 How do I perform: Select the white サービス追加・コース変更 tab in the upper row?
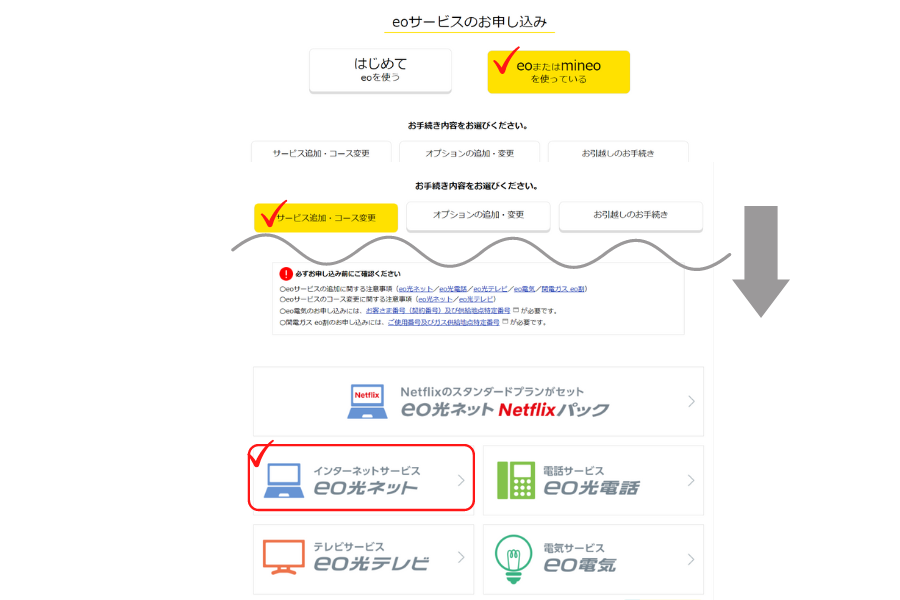321,152
